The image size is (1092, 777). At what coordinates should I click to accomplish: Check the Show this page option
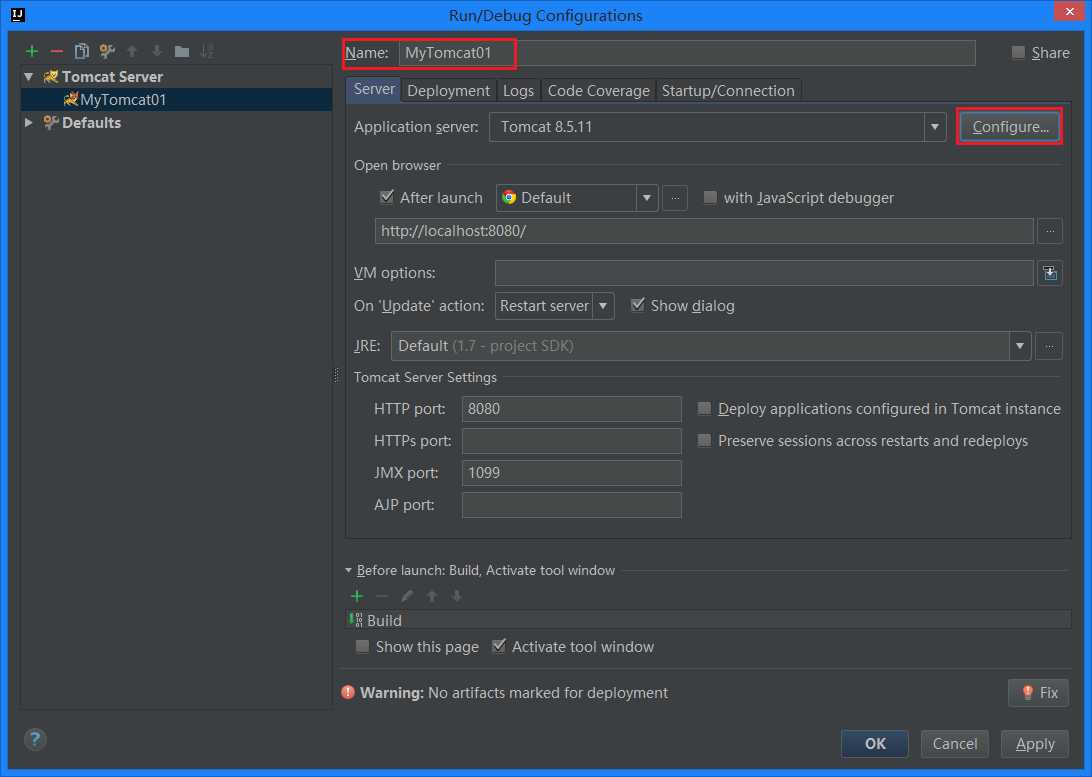(362, 646)
